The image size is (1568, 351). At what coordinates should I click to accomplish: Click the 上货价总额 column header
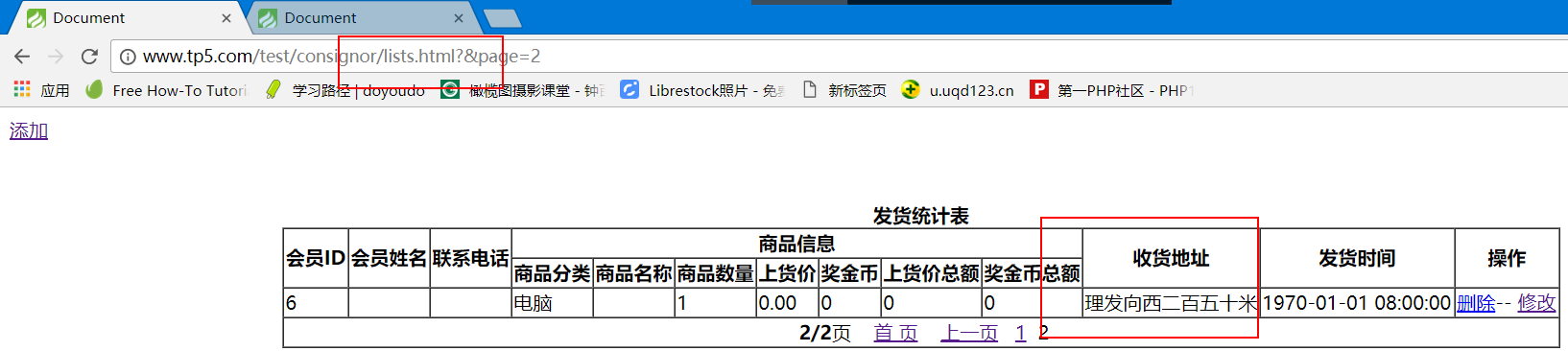tap(931, 273)
